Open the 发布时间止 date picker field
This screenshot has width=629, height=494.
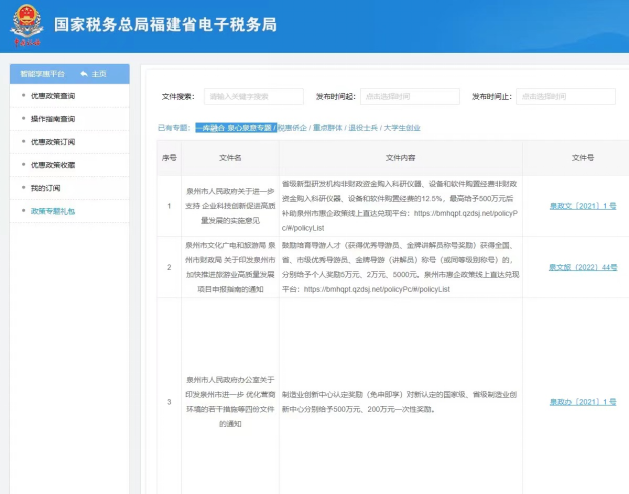coord(566,96)
